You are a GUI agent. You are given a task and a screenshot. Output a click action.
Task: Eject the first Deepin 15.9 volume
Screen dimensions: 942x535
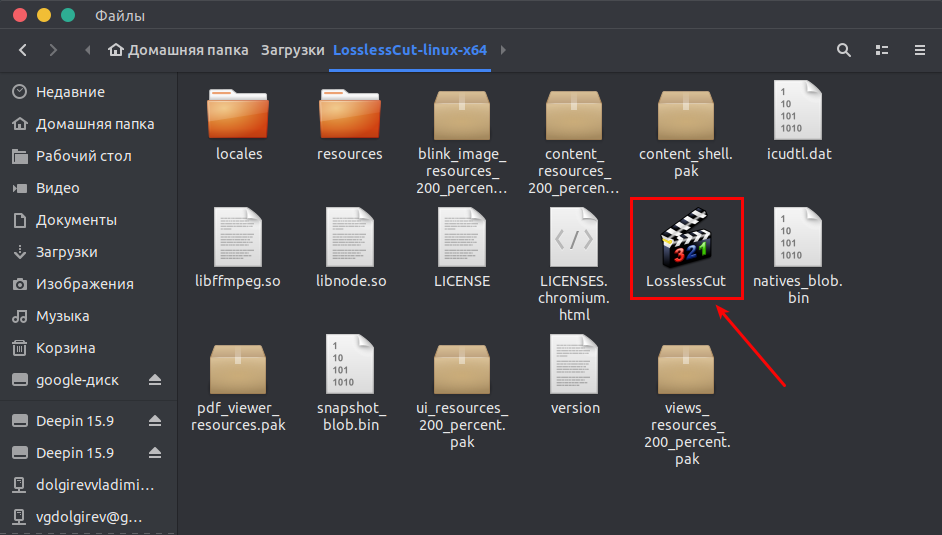(x=155, y=421)
